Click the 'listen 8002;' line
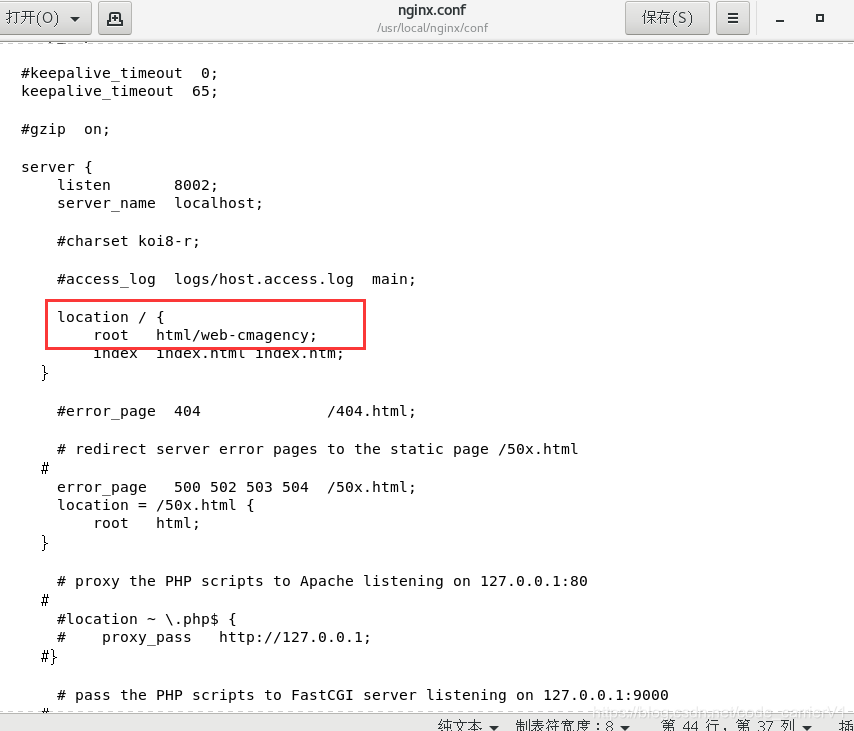Screen dimensions: 854x731 click(137, 185)
